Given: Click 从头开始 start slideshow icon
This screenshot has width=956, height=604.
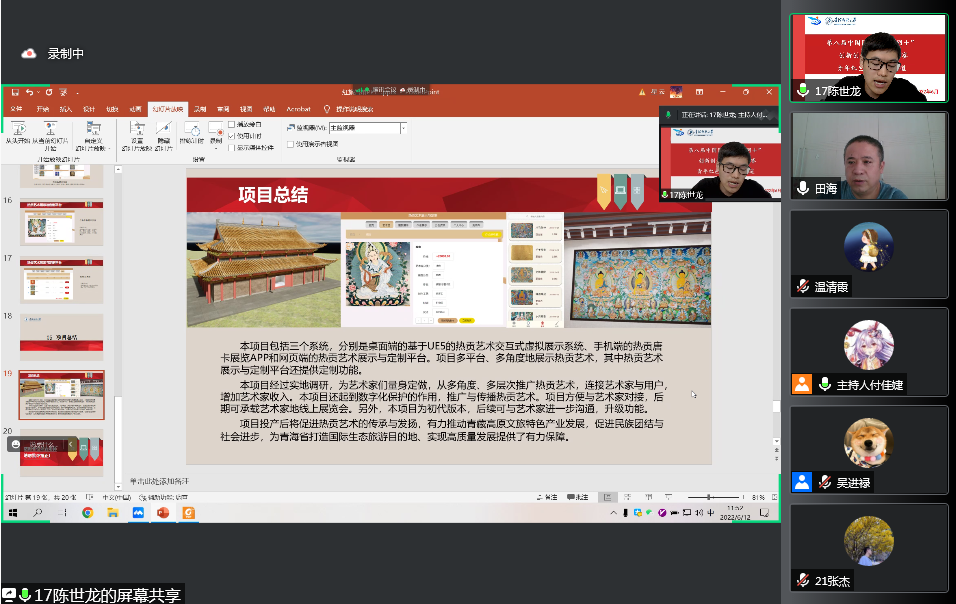Looking at the screenshot, I should point(17,131).
